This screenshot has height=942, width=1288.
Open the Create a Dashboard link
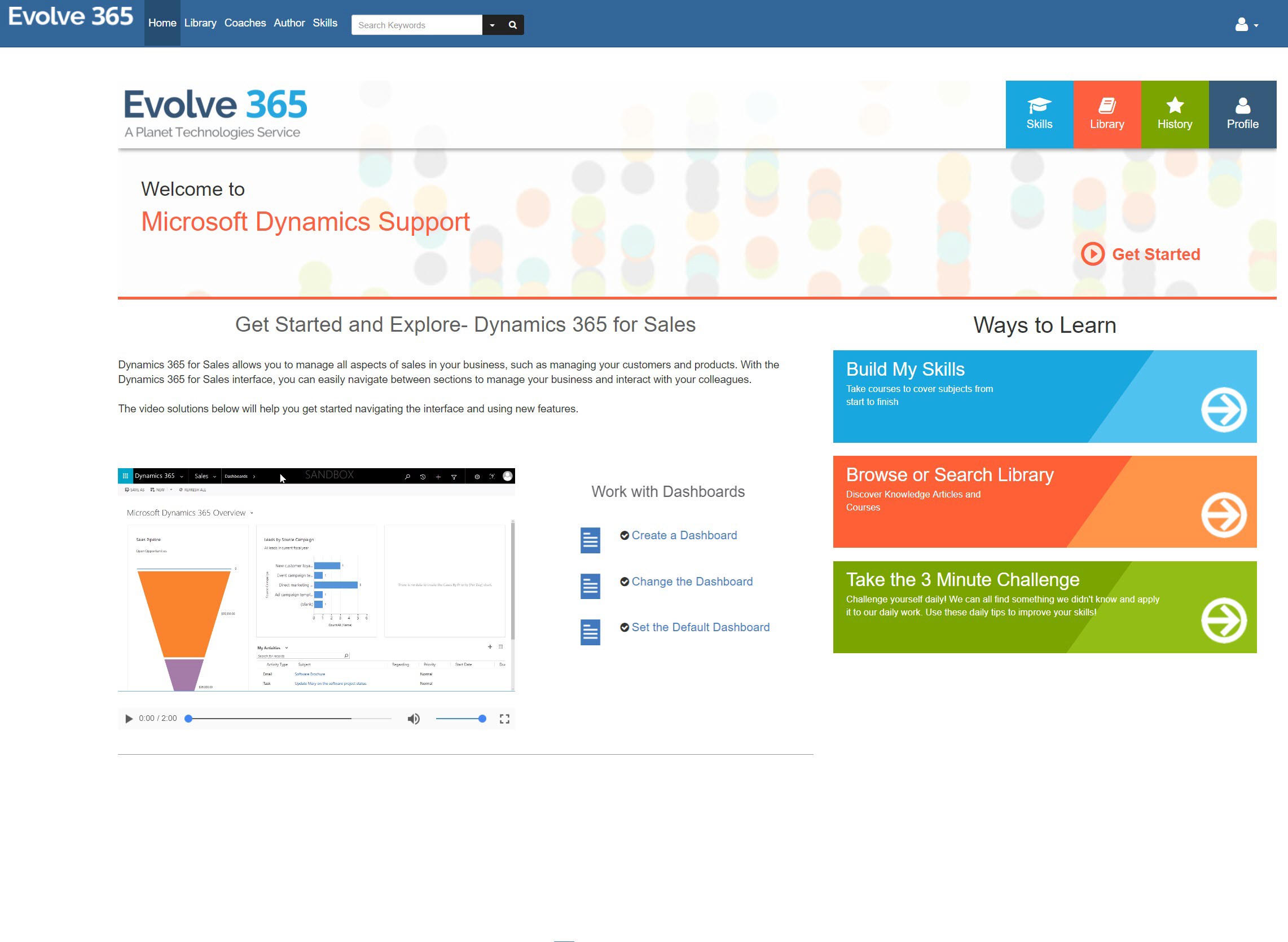coord(684,535)
